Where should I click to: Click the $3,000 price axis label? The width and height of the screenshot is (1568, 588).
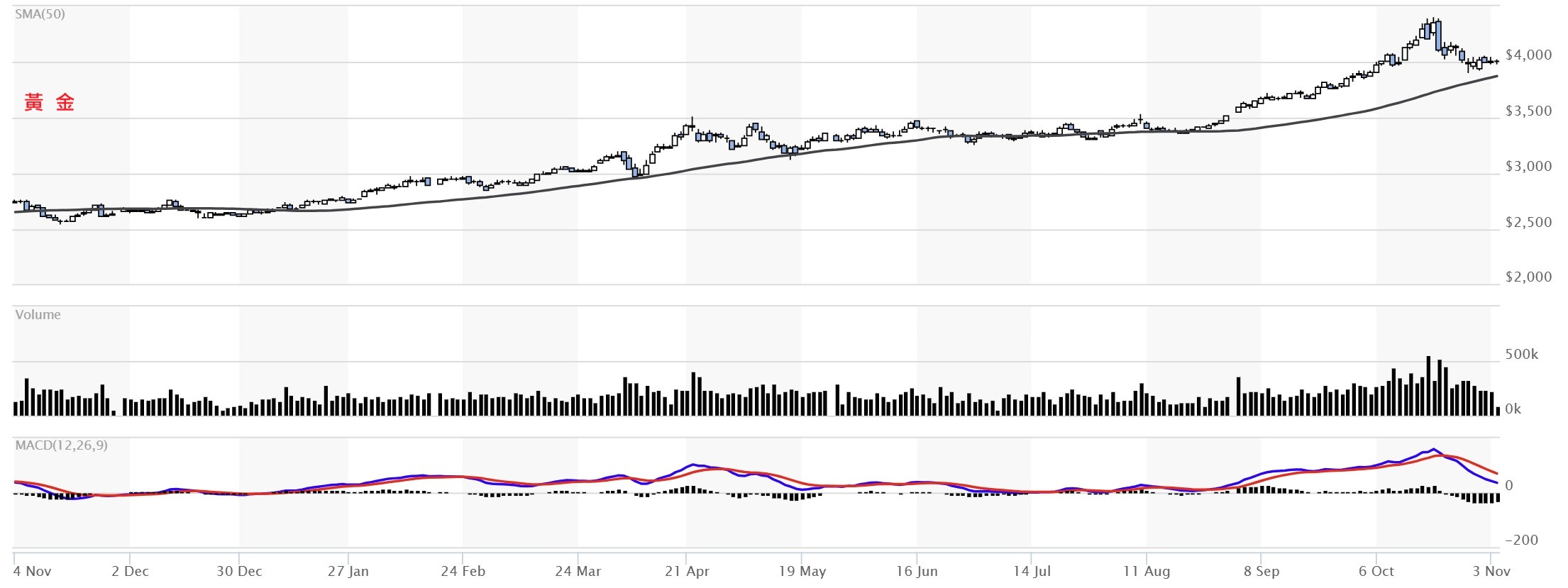click(x=1528, y=167)
